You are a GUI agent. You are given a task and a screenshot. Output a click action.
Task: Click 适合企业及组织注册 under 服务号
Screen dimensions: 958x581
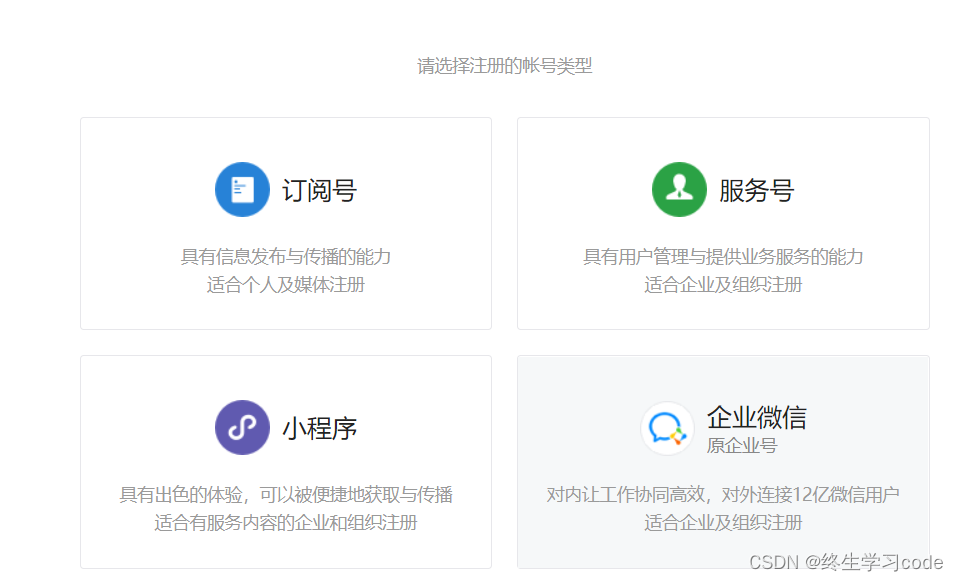[x=723, y=285]
